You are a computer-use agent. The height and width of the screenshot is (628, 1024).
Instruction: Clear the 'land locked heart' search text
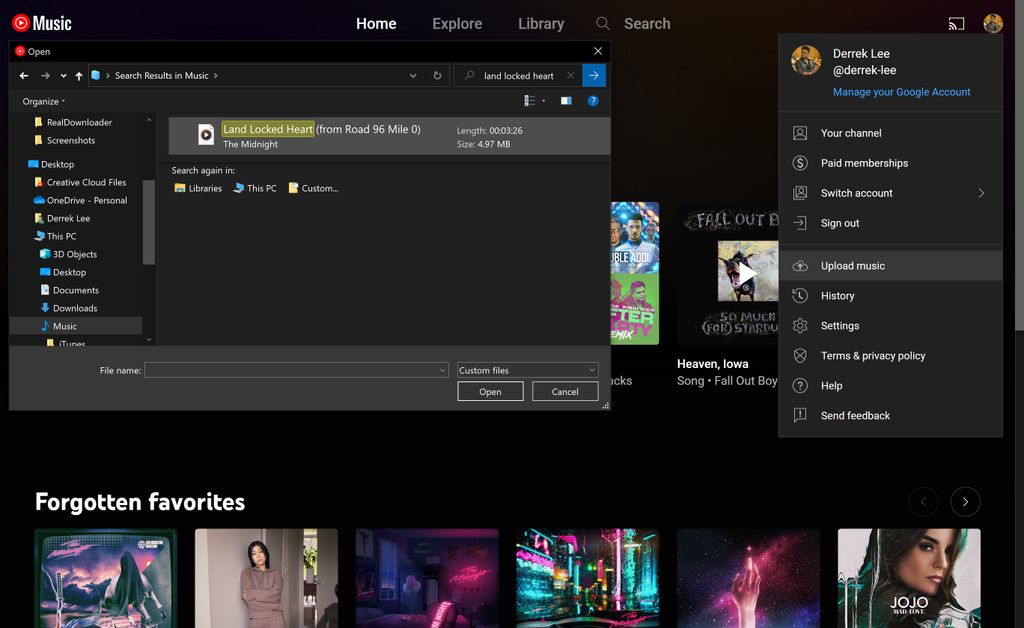(571, 76)
